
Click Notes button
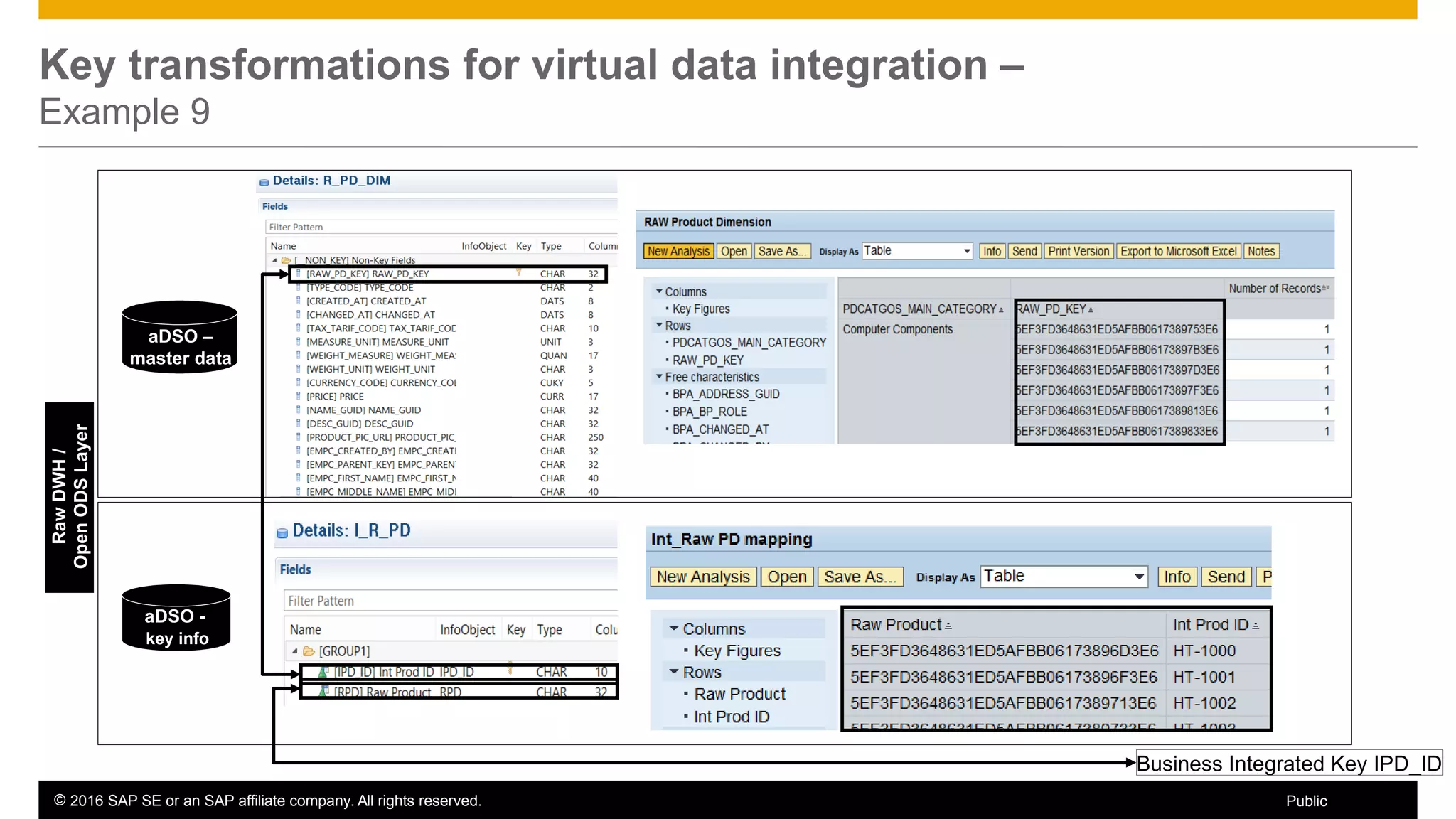tap(1261, 251)
